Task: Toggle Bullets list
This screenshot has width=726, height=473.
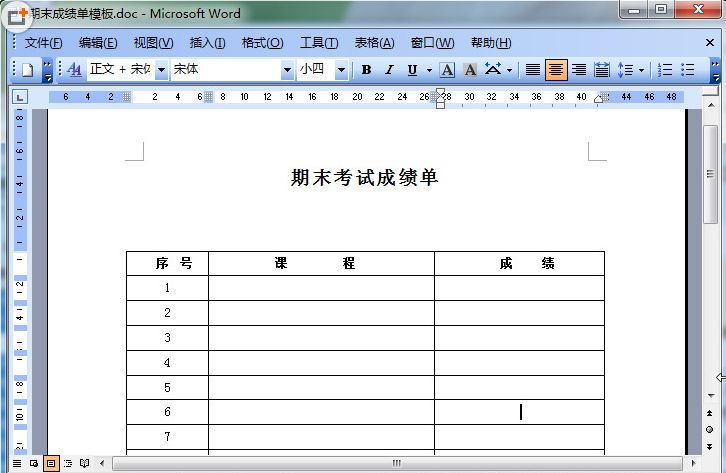Action: tap(688, 70)
